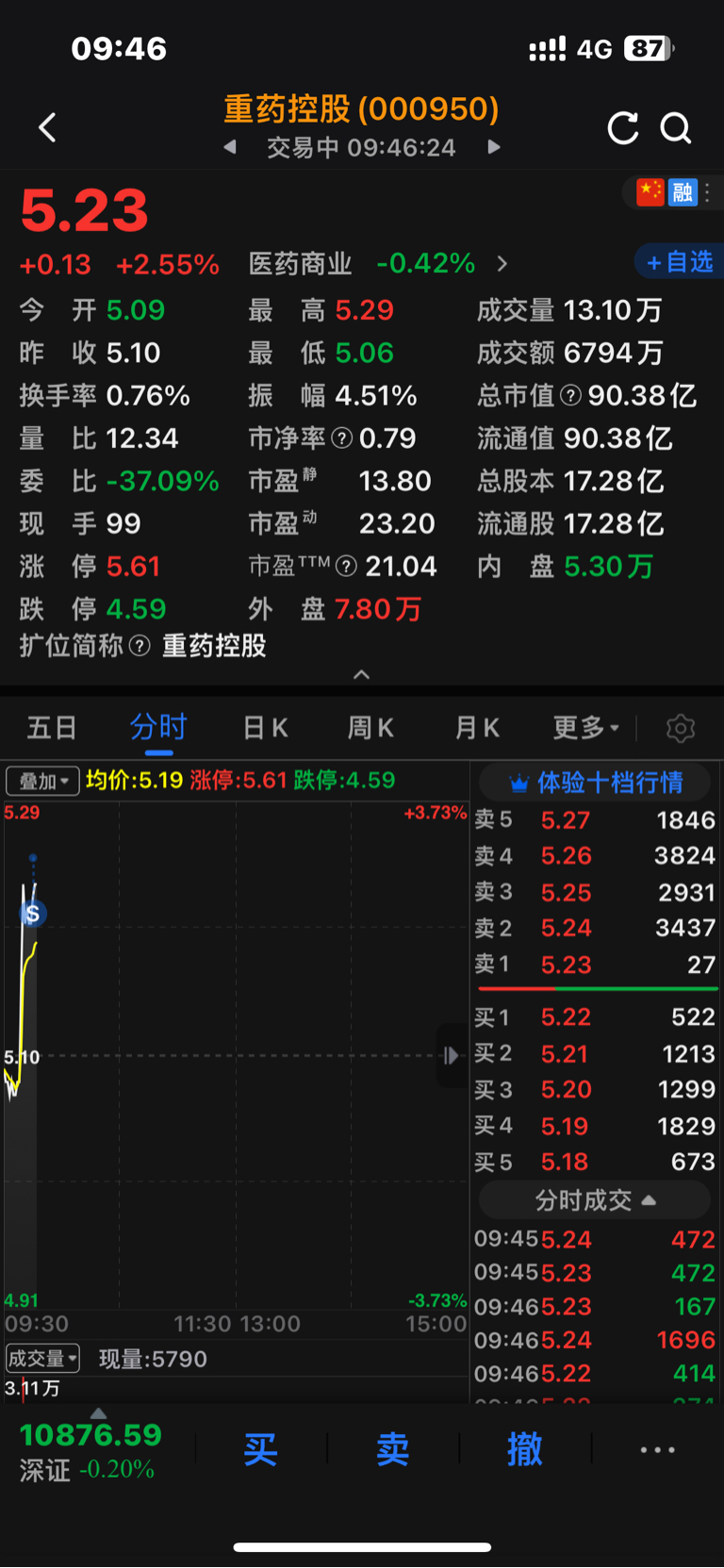Open the search magnifier icon
This screenshot has width=724, height=1568.
676,128
